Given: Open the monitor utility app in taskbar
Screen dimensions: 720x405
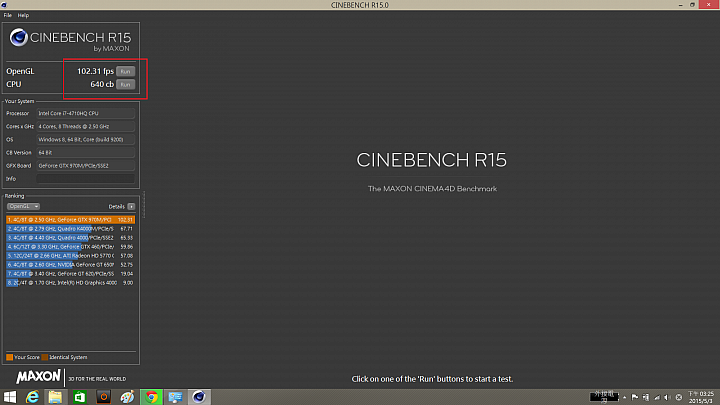Looking at the screenshot, I should (x=175, y=397).
